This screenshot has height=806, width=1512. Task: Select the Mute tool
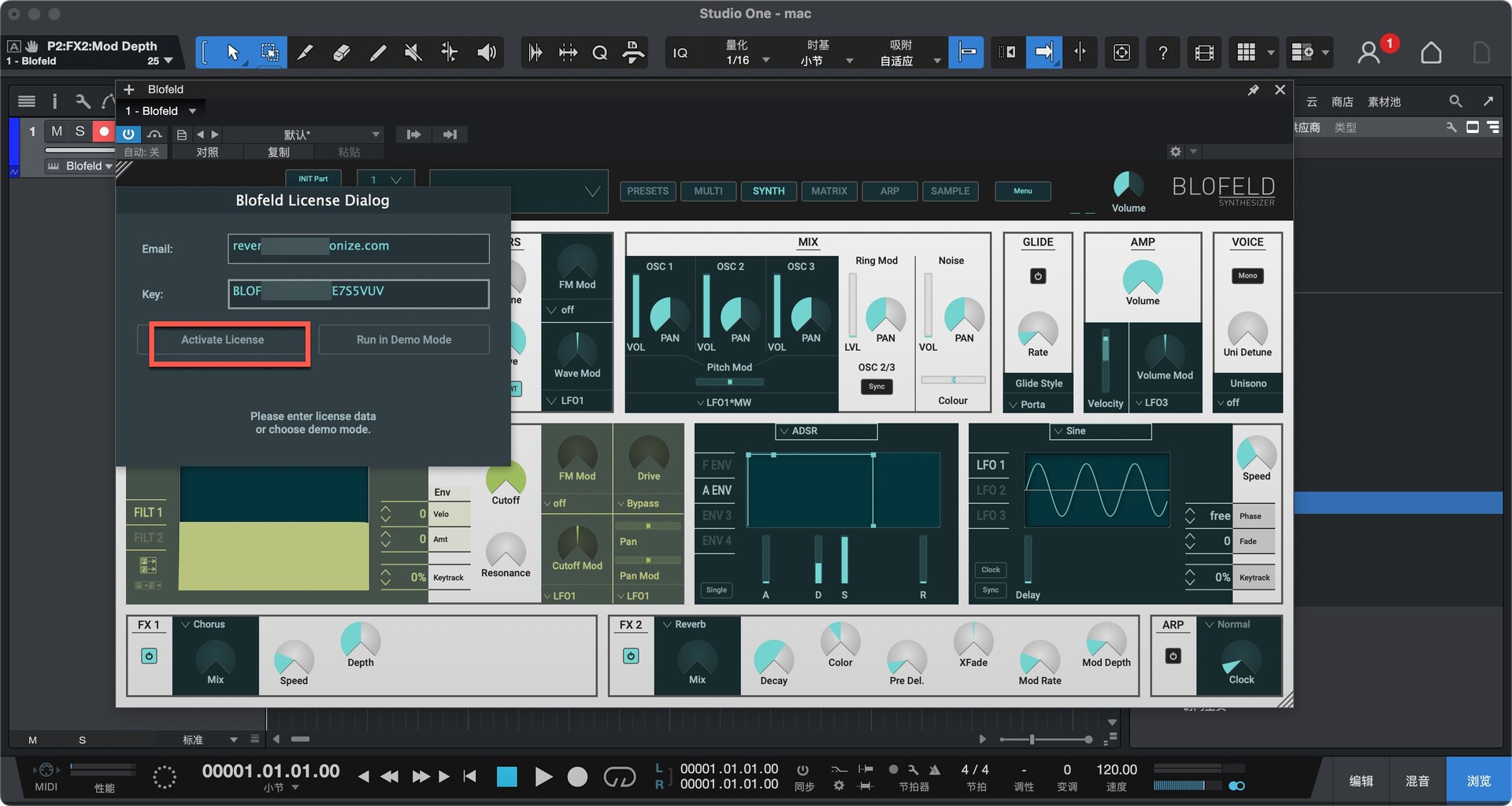tap(413, 53)
